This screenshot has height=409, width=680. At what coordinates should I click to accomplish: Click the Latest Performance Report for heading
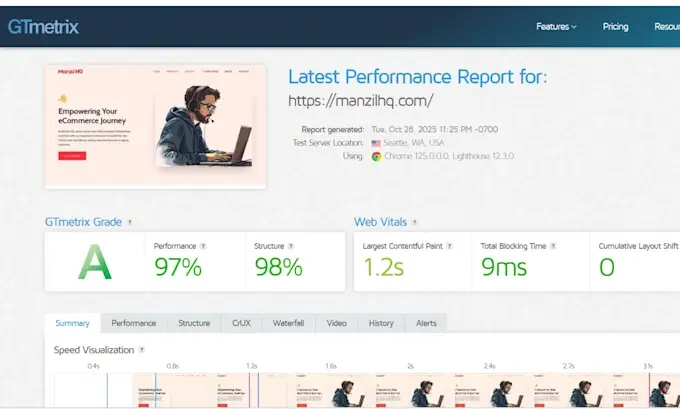[418, 77]
